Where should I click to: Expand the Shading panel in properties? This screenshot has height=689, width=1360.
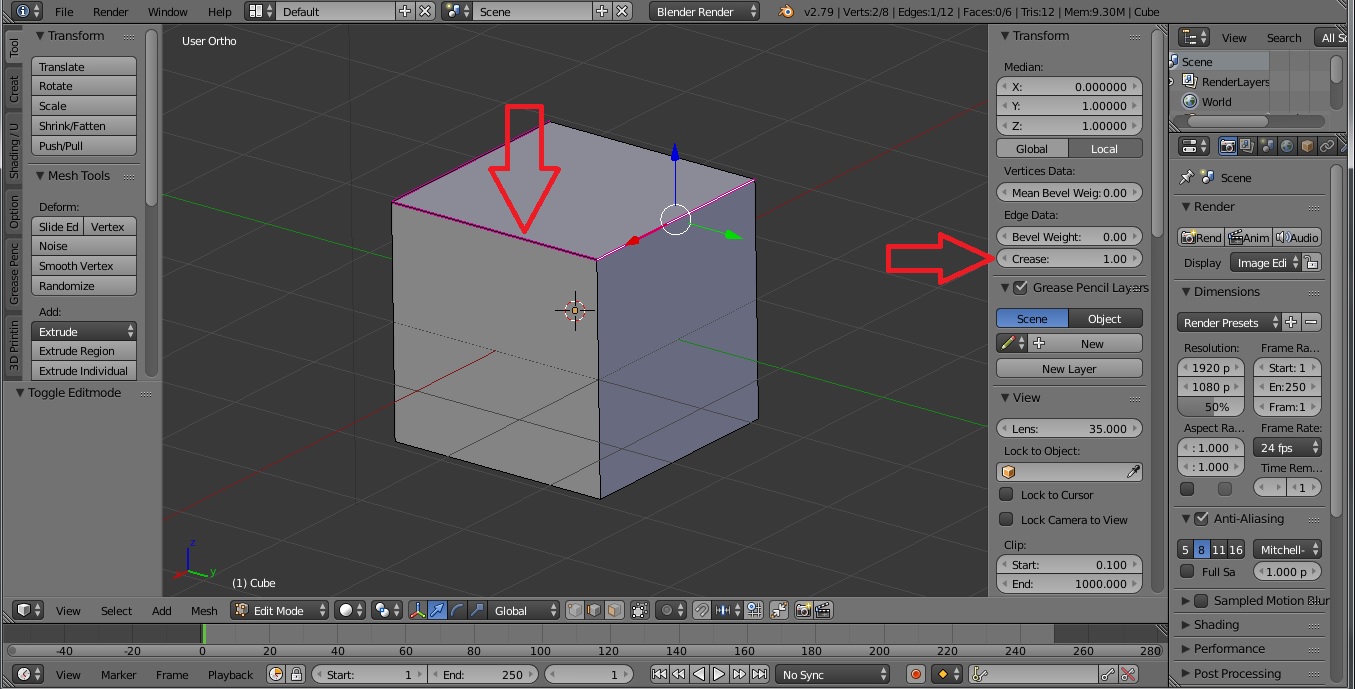tap(1216, 625)
